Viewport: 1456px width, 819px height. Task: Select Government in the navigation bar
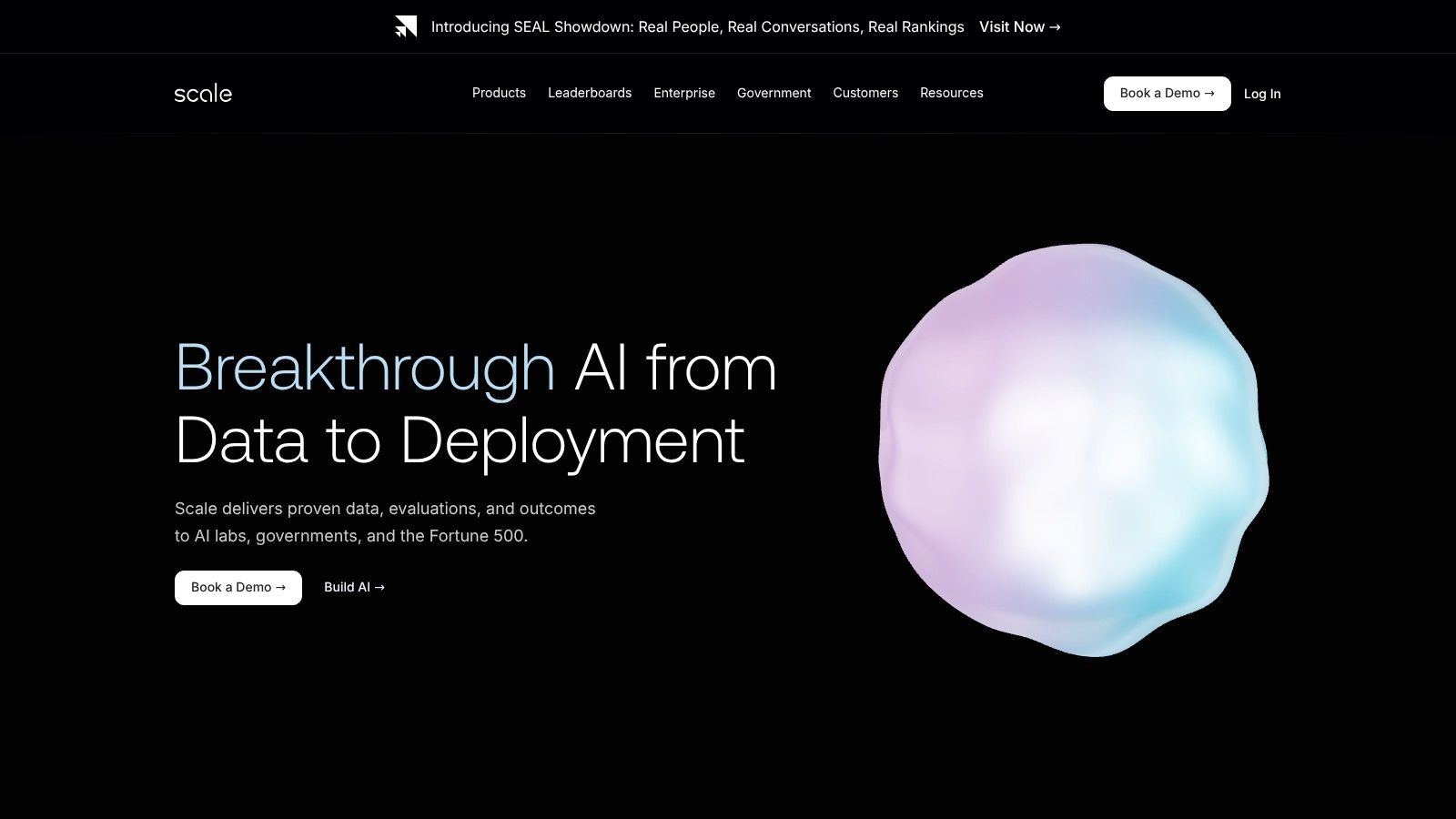coord(773,93)
